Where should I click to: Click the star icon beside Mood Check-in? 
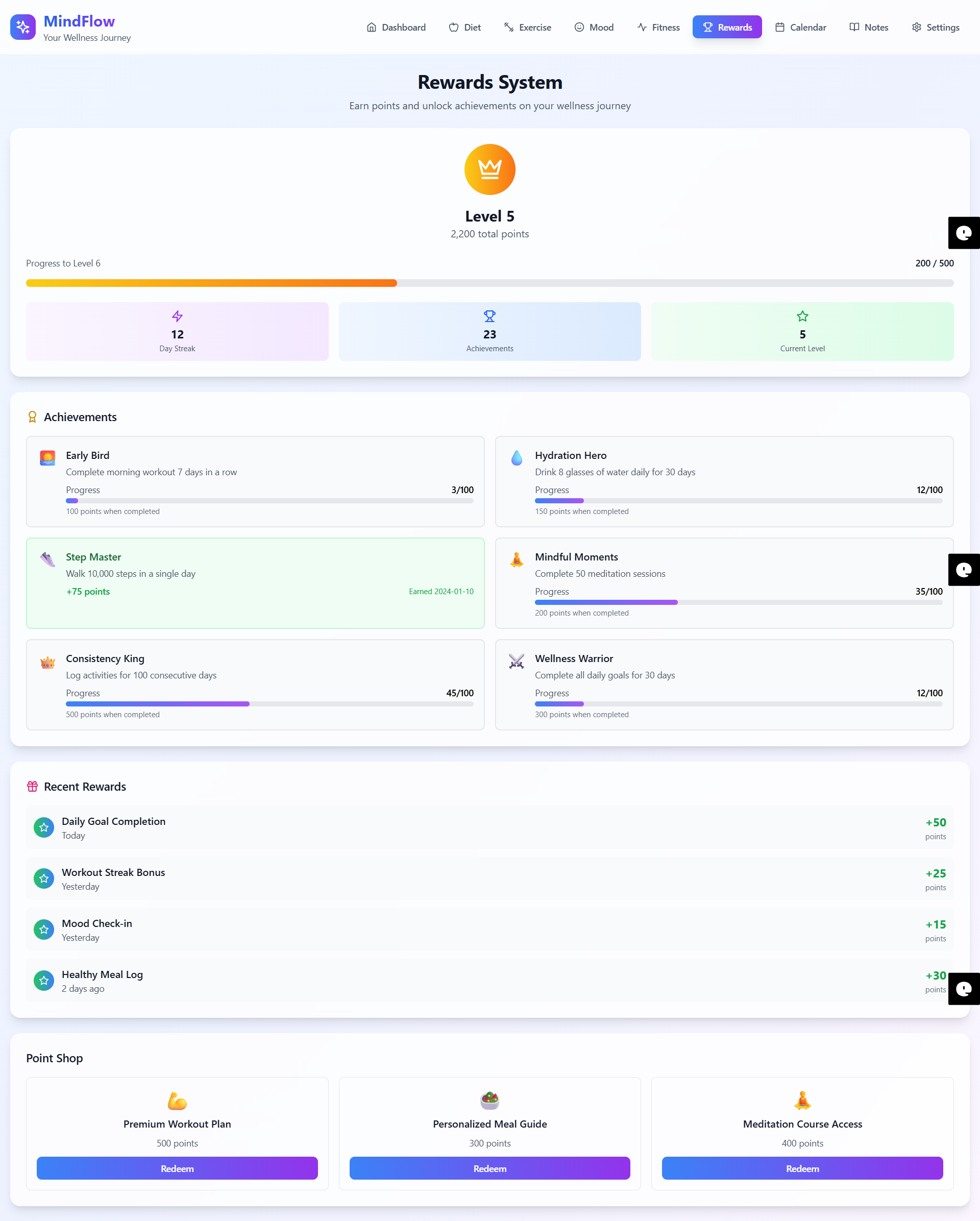pyautogui.click(x=43, y=930)
